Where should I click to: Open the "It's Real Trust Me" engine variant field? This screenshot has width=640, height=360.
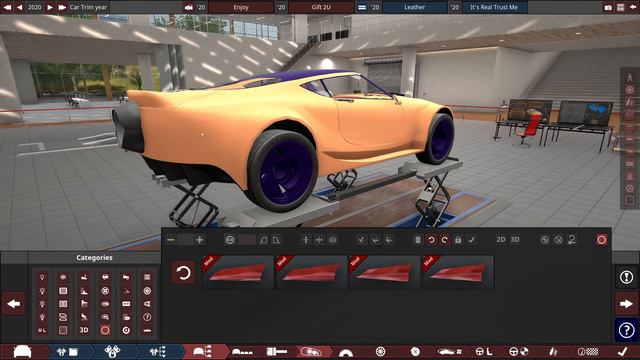[x=494, y=7]
